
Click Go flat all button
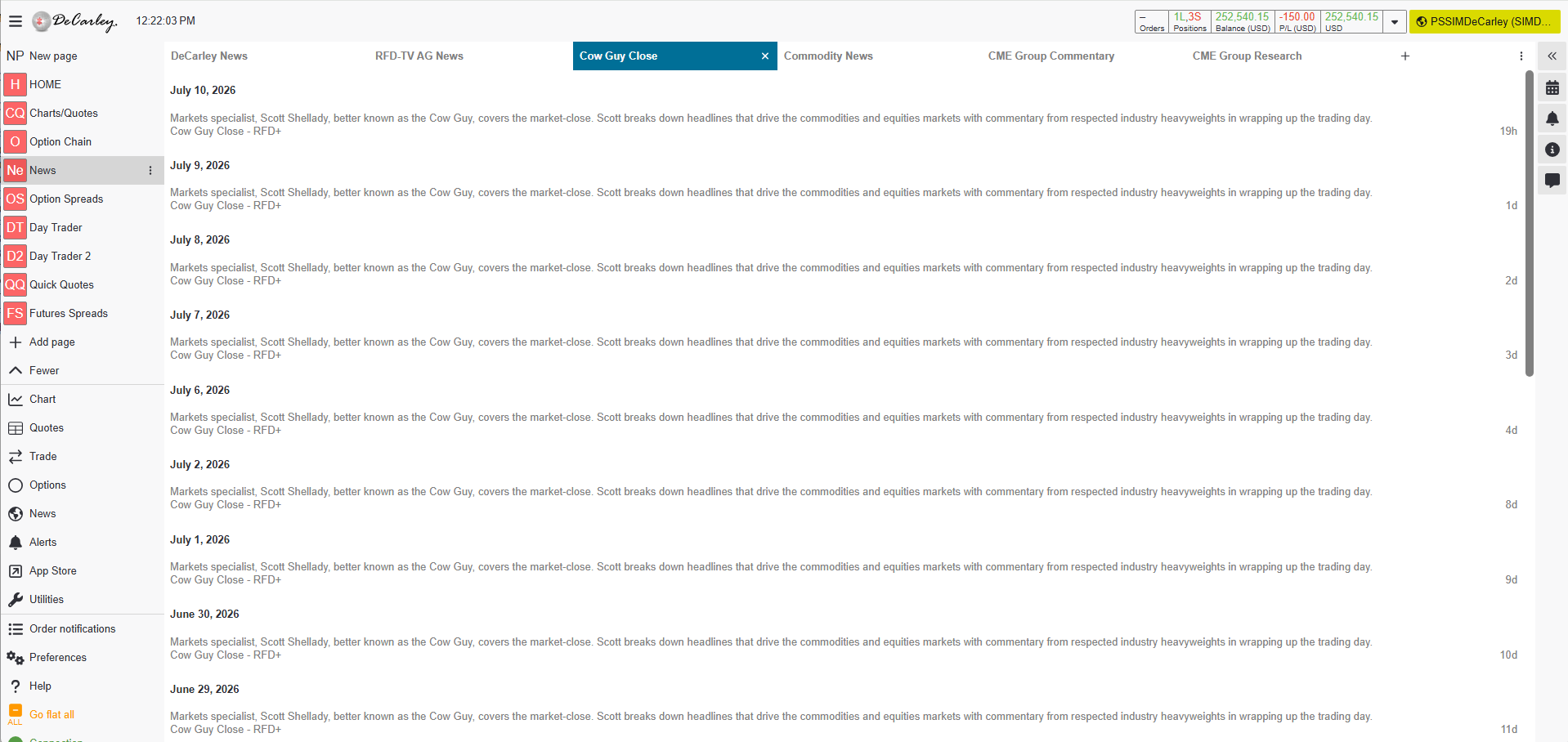pos(83,714)
